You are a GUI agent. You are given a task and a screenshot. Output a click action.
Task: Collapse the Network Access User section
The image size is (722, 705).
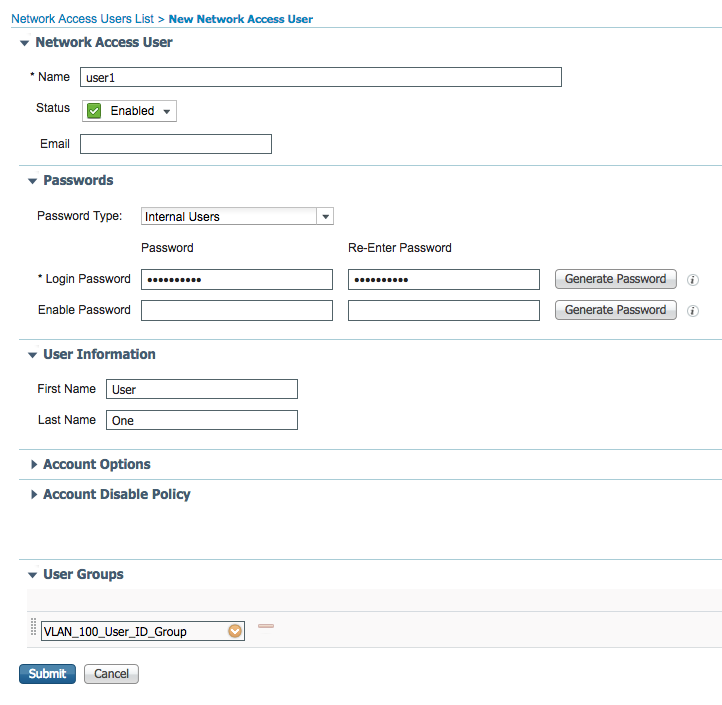[x=25, y=43]
